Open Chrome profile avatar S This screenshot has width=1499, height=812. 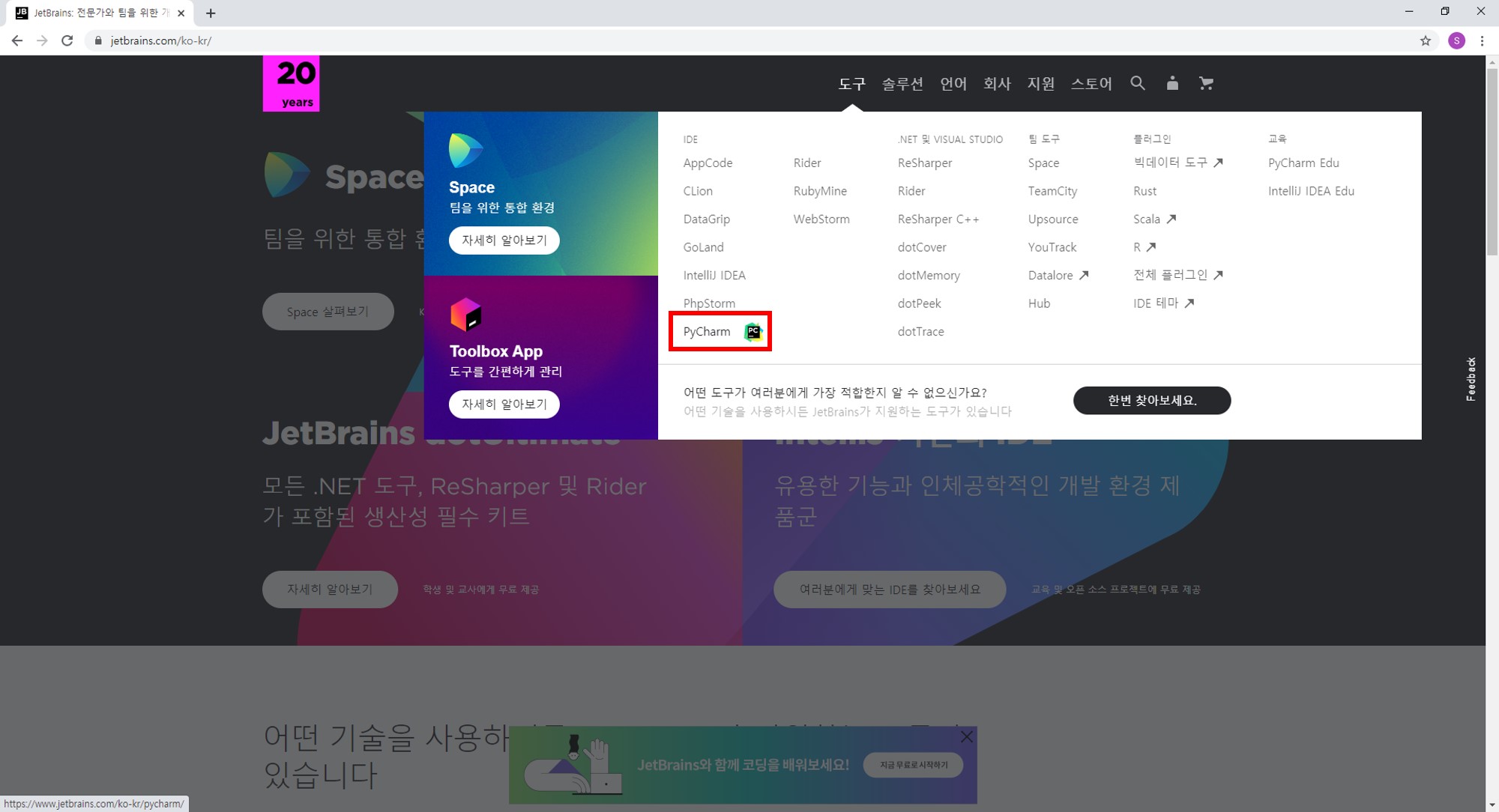pyautogui.click(x=1456, y=40)
